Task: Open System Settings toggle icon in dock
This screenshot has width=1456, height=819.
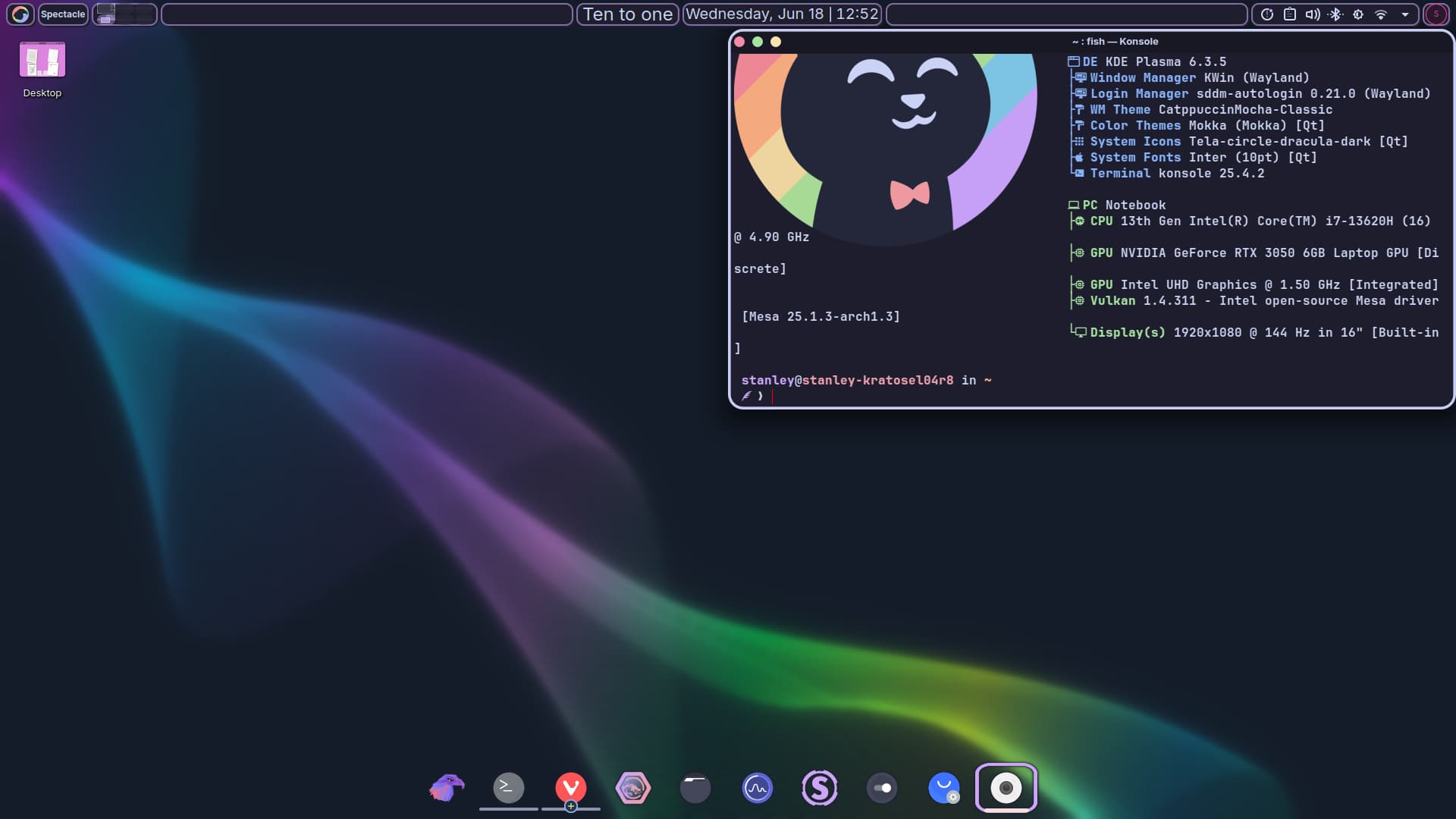Action: coord(882,788)
